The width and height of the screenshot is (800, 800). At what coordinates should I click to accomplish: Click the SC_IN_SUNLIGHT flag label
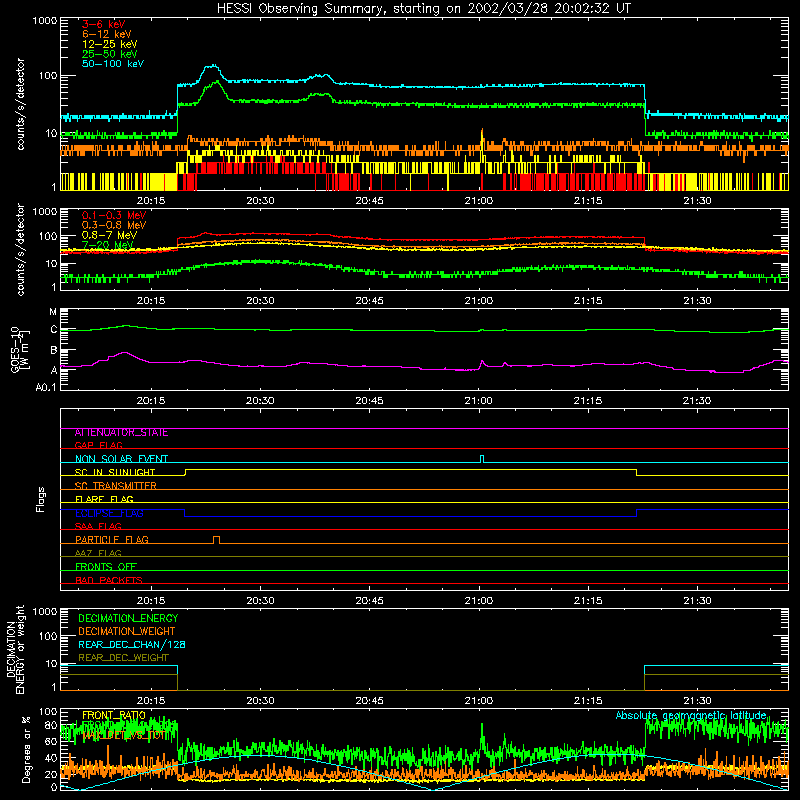pyautogui.click(x=115, y=472)
